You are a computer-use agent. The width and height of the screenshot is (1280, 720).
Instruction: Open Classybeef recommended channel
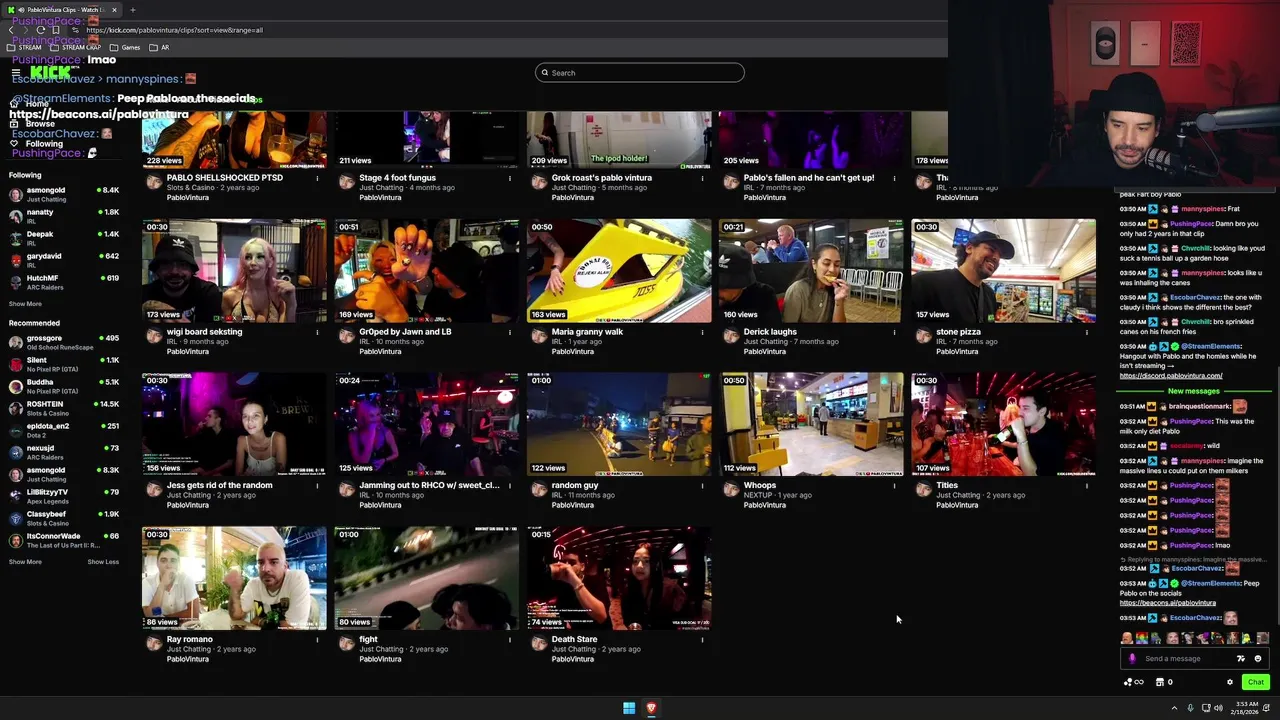(64, 518)
